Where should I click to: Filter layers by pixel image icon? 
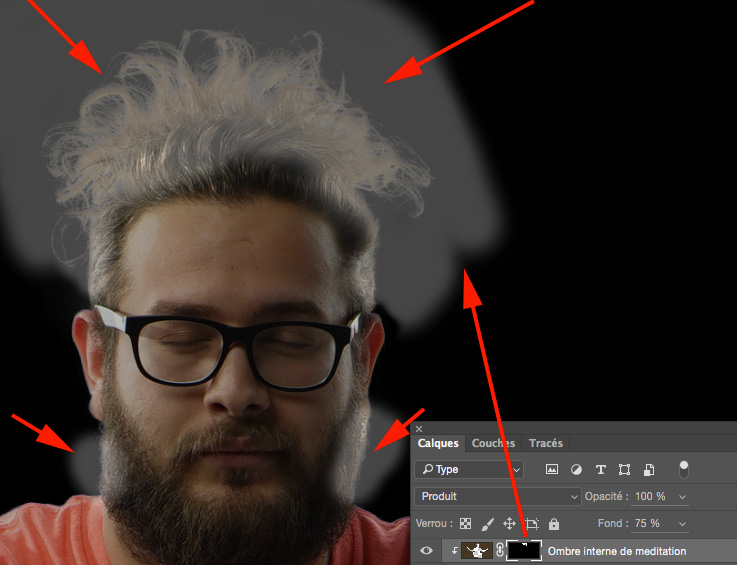552,469
